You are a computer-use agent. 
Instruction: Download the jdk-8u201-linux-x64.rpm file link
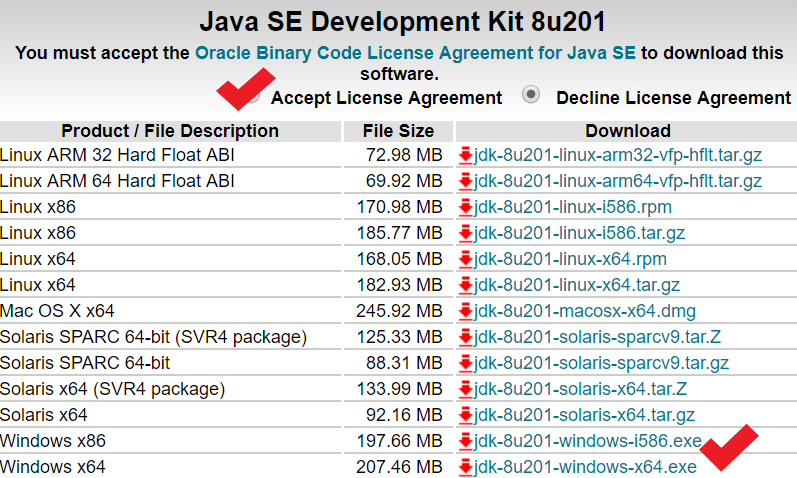click(570, 259)
